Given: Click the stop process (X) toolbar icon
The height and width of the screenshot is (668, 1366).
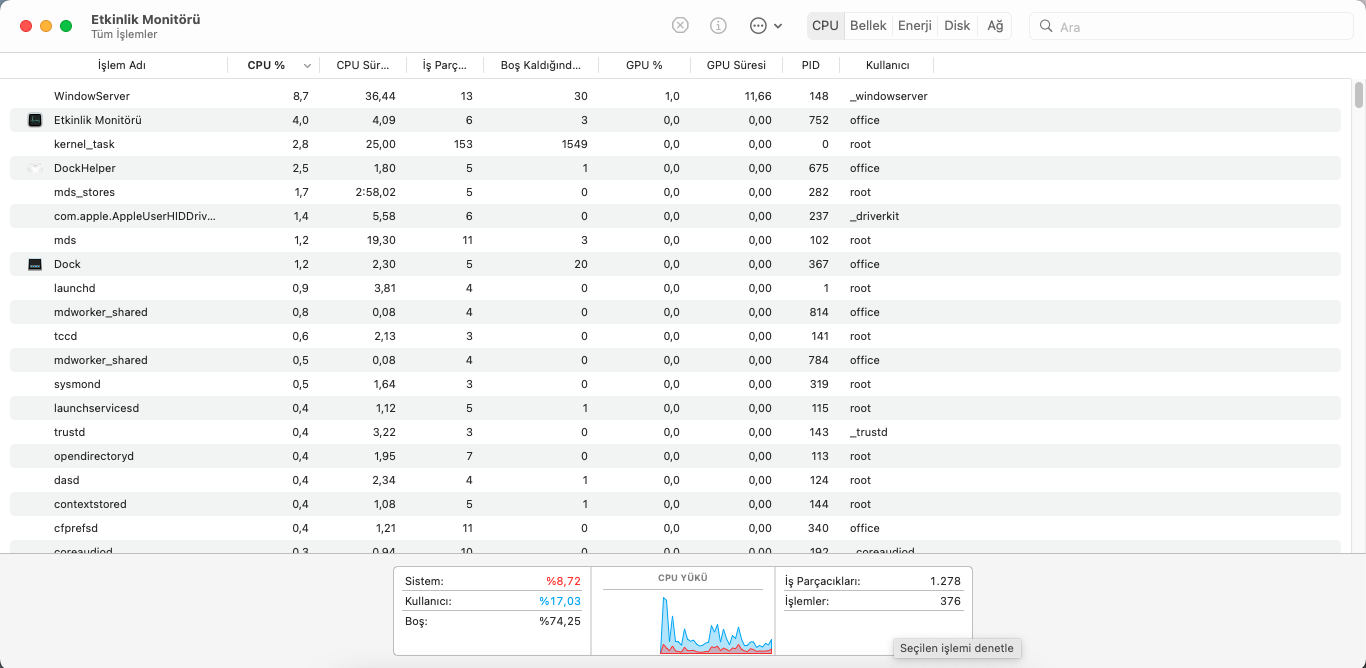Looking at the screenshot, I should tap(680, 26).
